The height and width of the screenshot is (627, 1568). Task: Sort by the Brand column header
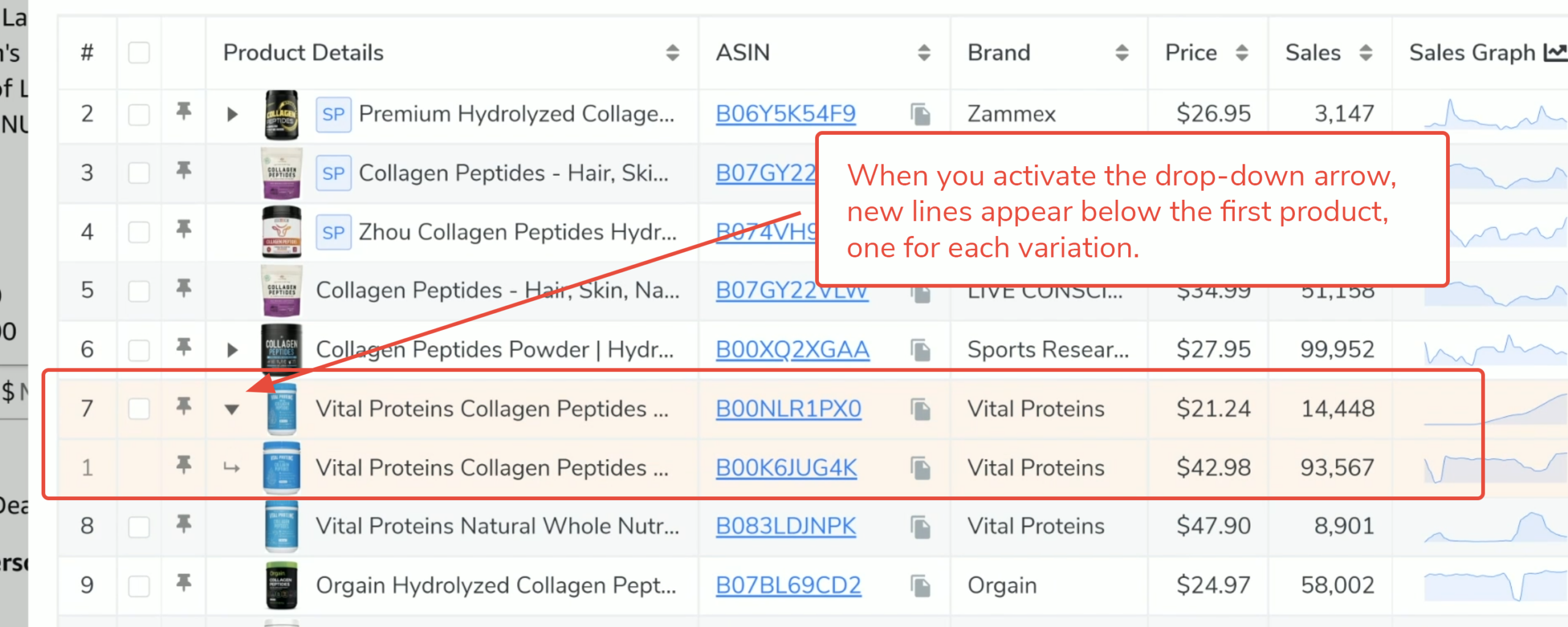point(1121,53)
